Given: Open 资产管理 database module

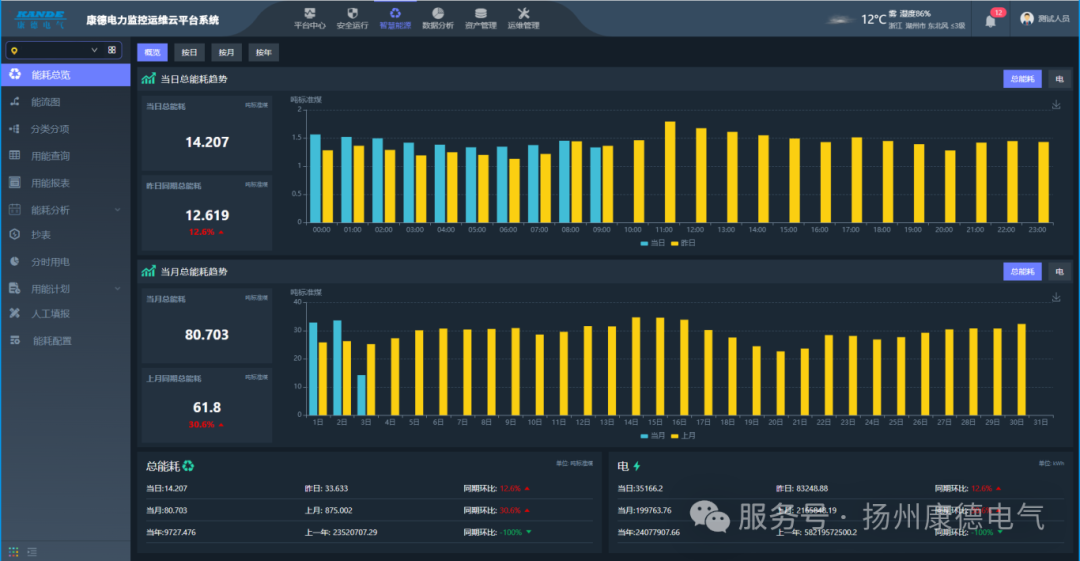Looking at the screenshot, I should point(481,19).
